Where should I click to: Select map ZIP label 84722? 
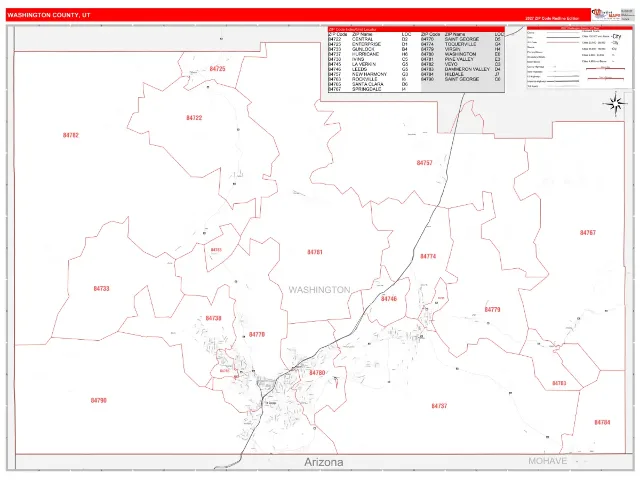point(194,118)
